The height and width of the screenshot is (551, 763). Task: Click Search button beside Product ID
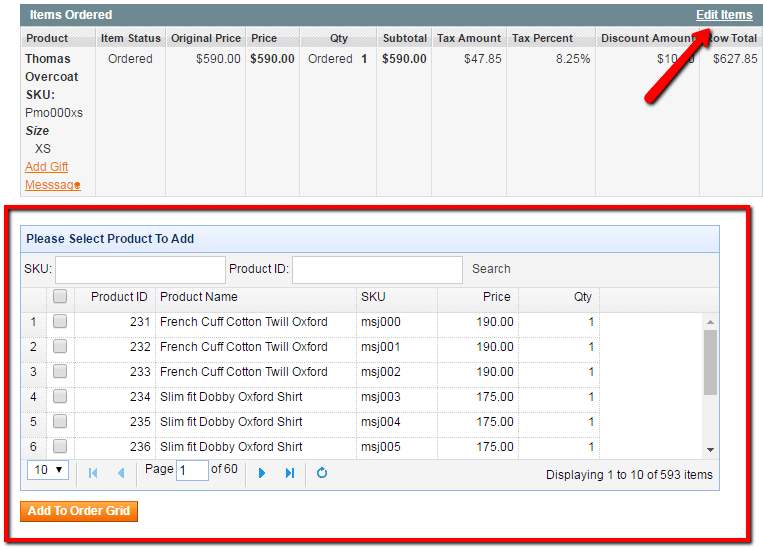click(x=491, y=269)
